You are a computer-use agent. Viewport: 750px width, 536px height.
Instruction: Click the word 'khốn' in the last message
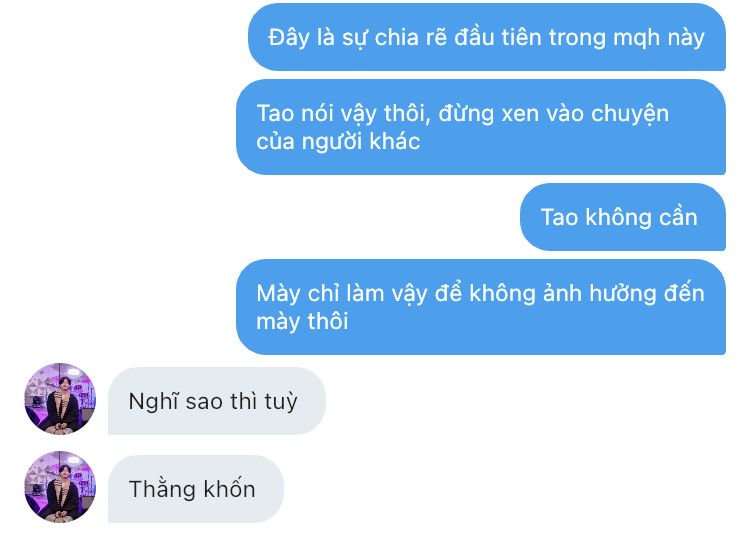click(230, 489)
